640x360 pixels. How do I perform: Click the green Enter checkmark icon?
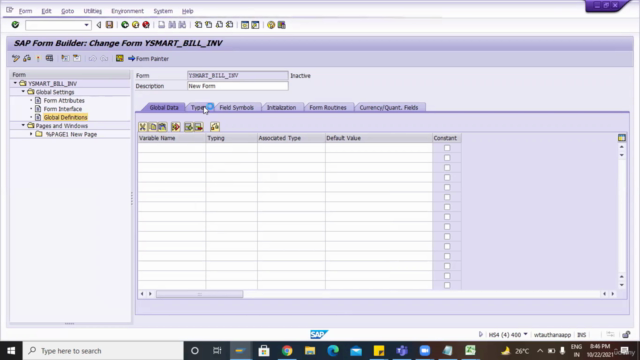(x=15, y=25)
